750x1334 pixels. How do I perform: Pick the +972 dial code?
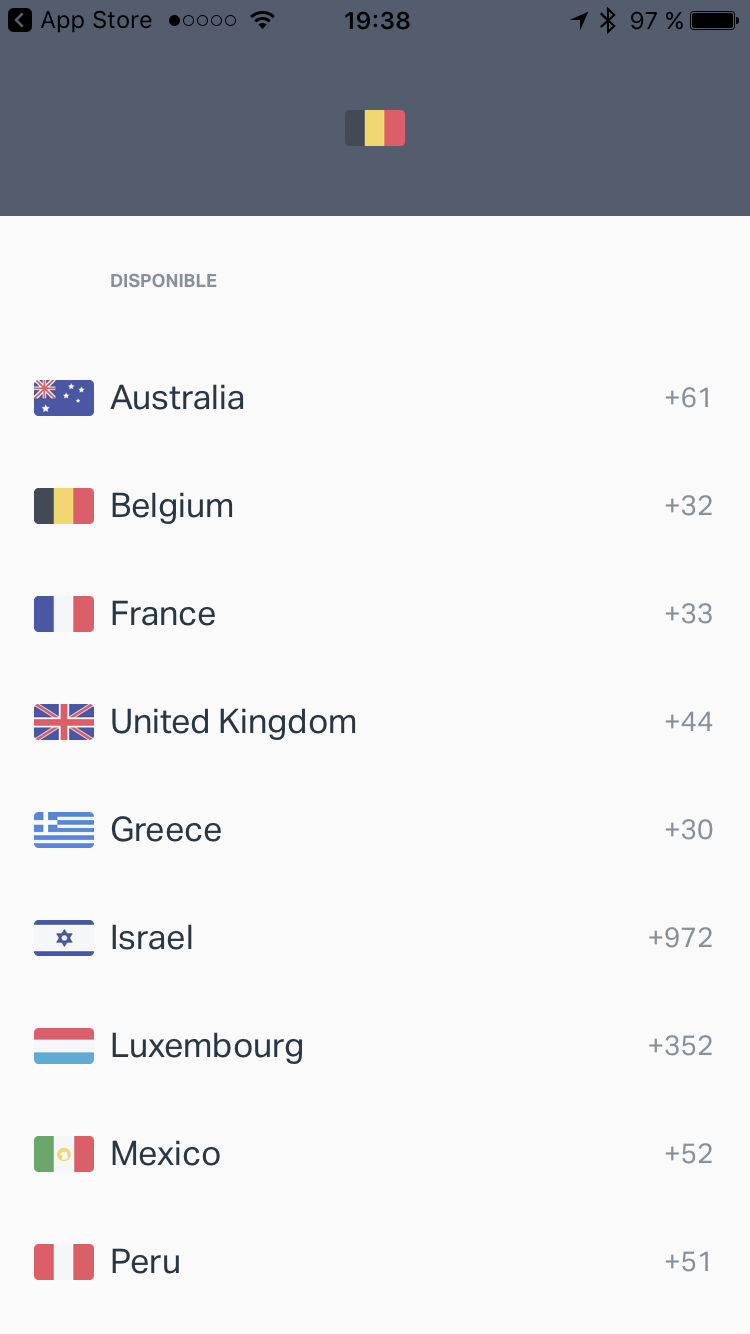coord(680,938)
